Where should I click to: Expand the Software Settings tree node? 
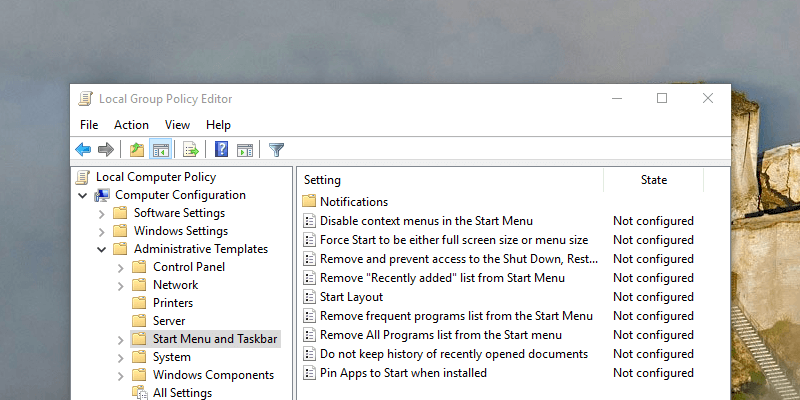(101, 213)
